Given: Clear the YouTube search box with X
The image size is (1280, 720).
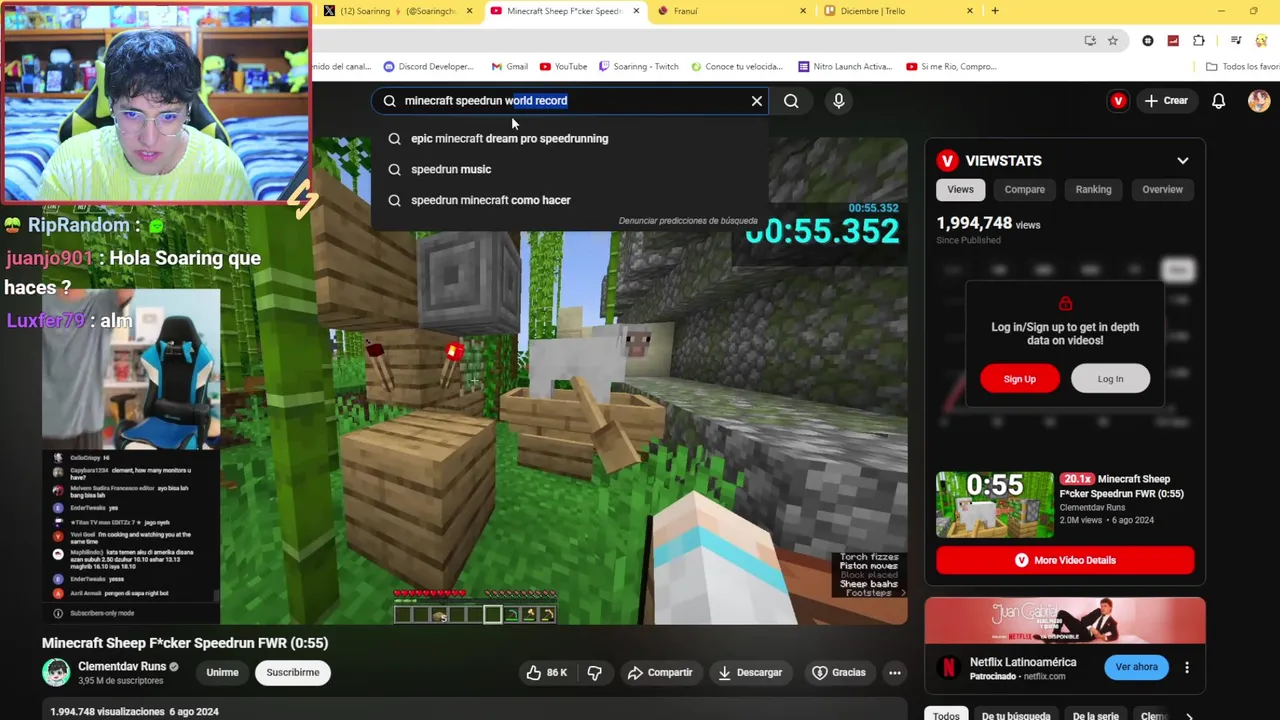Looking at the screenshot, I should pos(757,100).
